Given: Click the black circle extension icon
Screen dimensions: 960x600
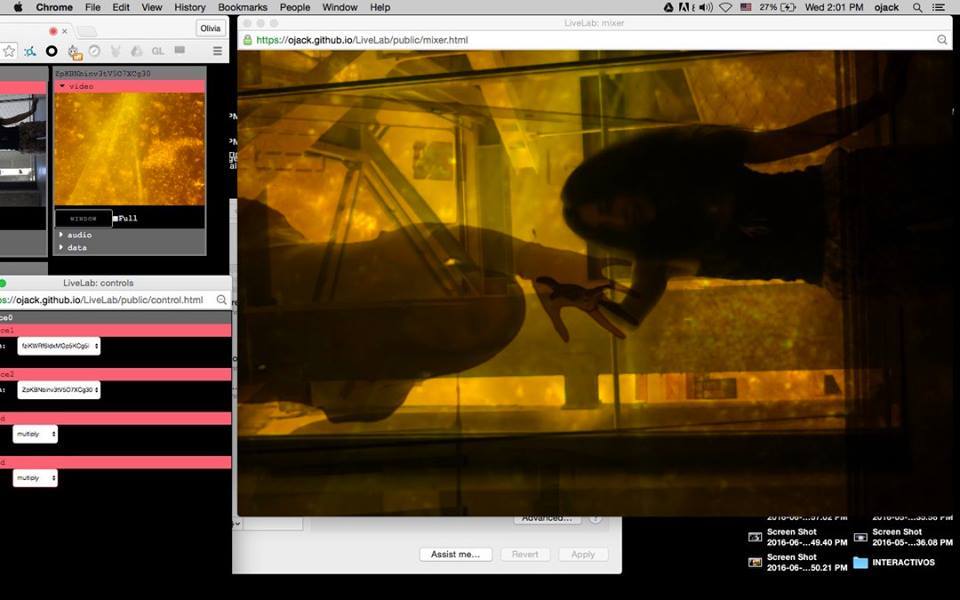Looking at the screenshot, I should pyautogui.click(x=52, y=51).
